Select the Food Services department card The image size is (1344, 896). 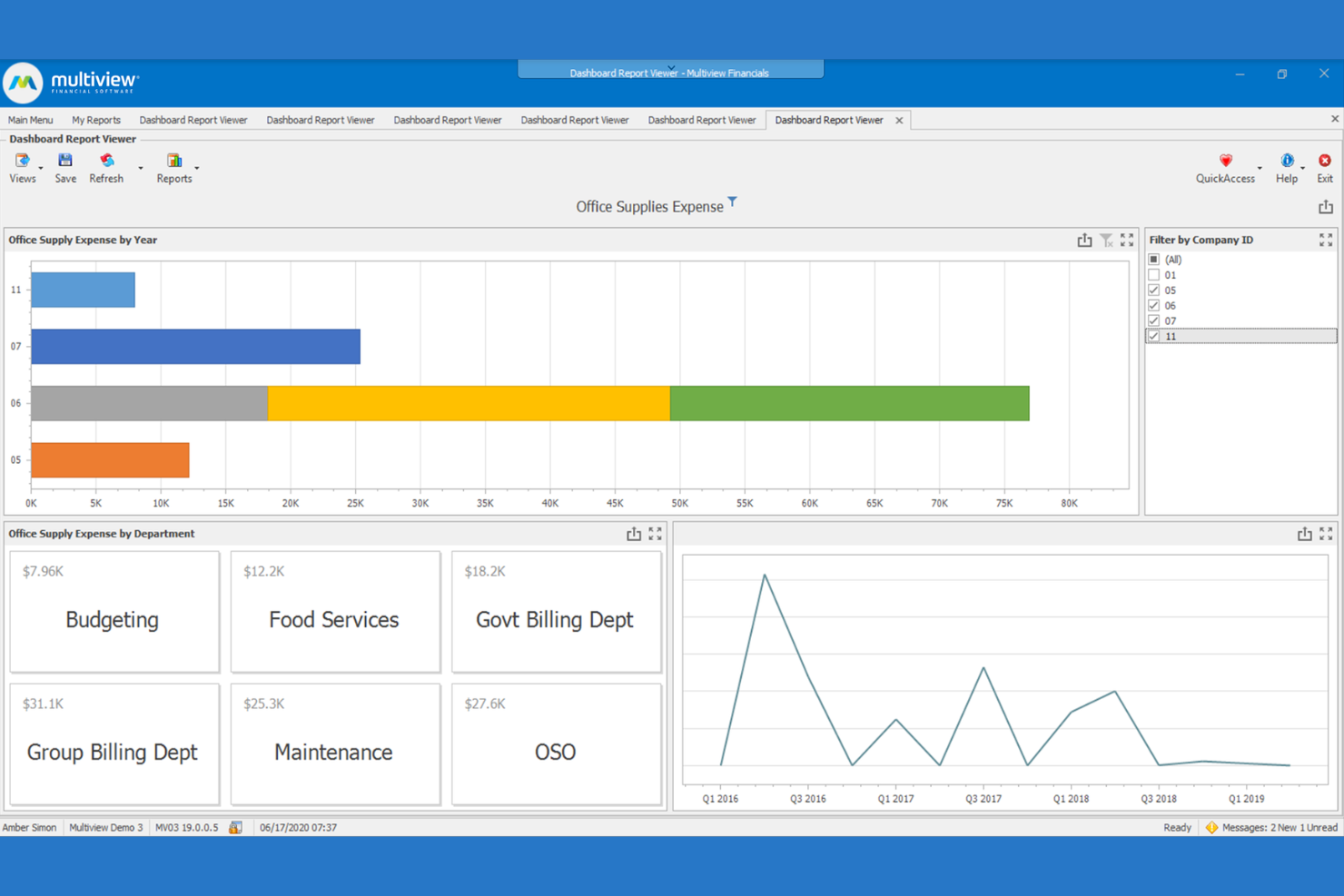335,612
